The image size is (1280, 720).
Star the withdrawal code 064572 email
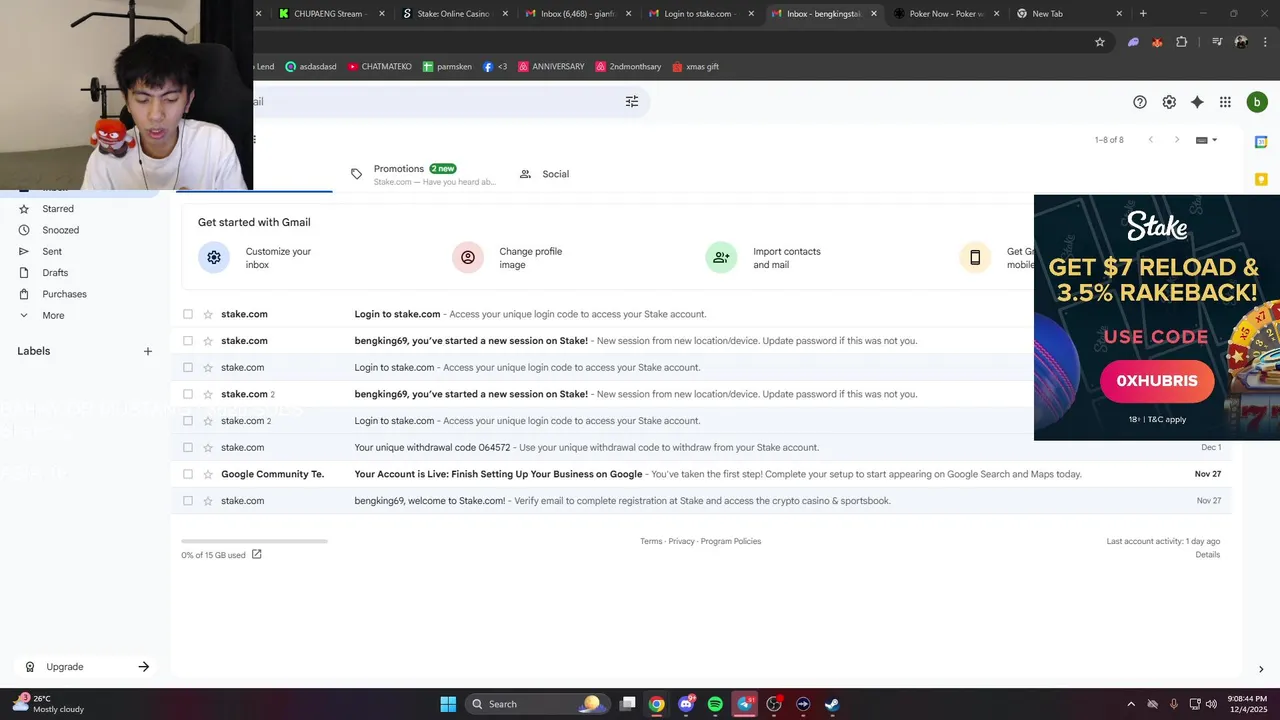[208, 447]
